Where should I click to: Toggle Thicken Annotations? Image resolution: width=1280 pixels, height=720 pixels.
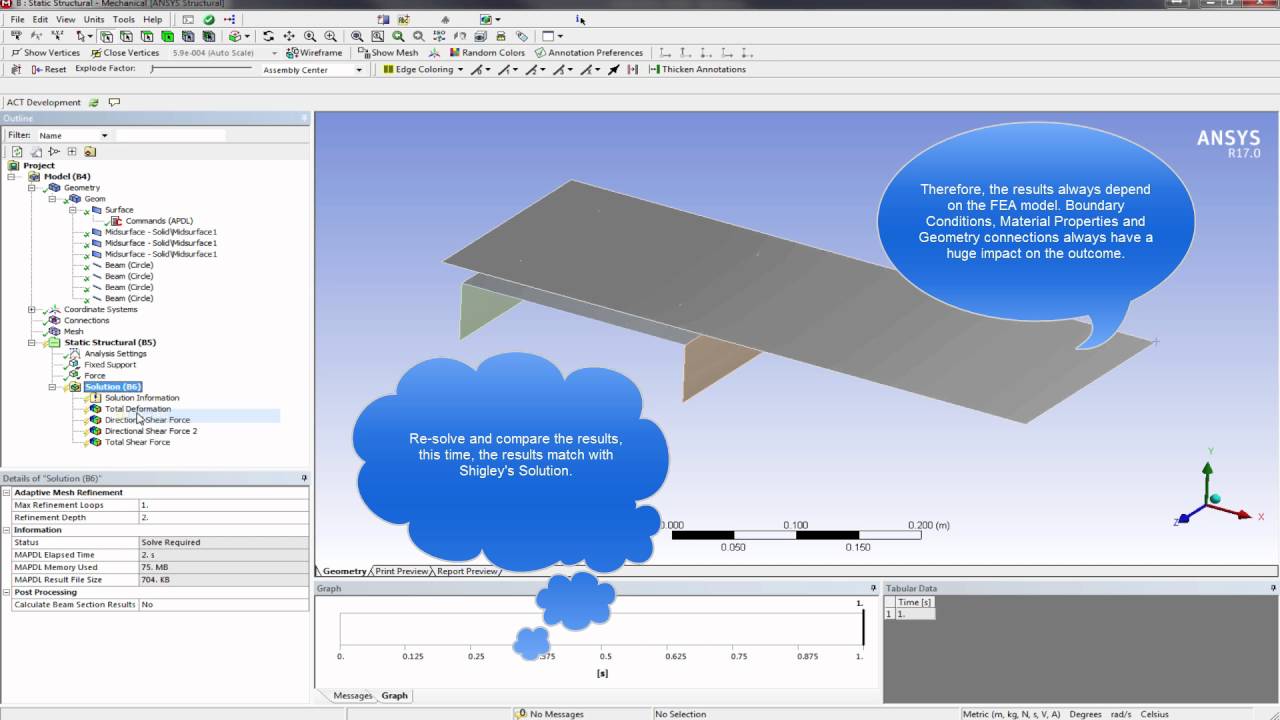tap(697, 69)
